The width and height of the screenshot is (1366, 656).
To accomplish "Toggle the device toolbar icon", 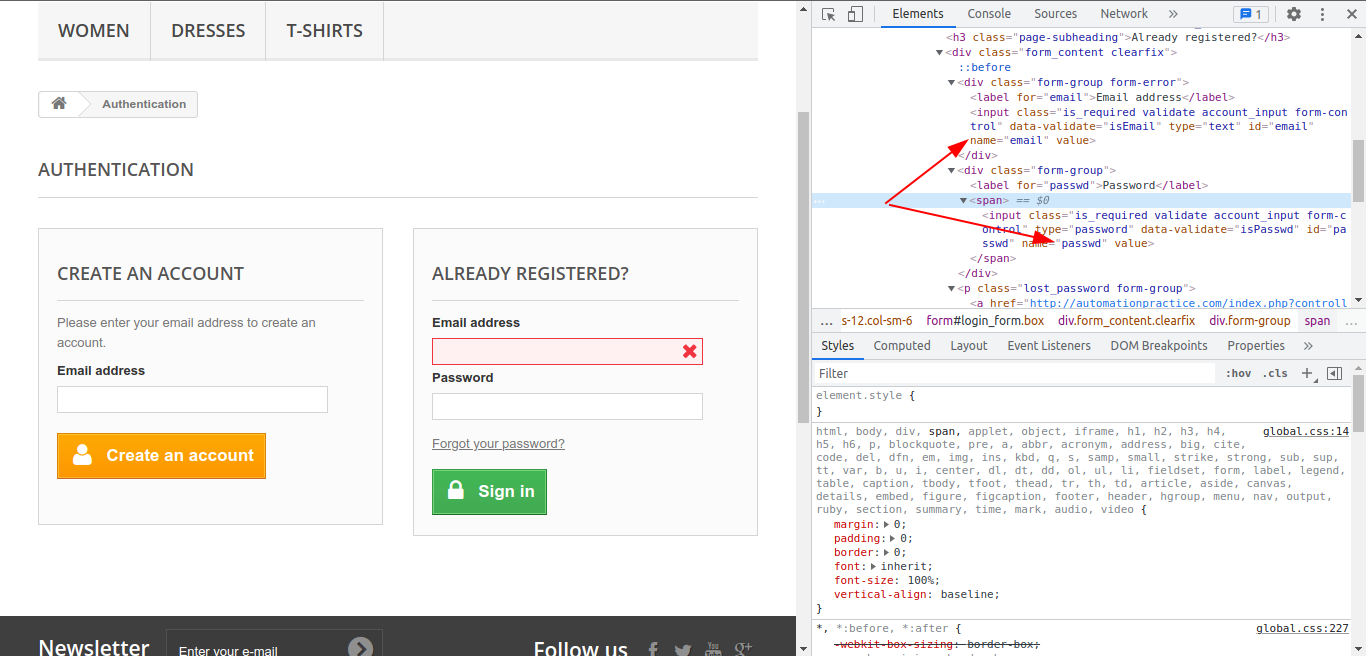I will tap(855, 14).
